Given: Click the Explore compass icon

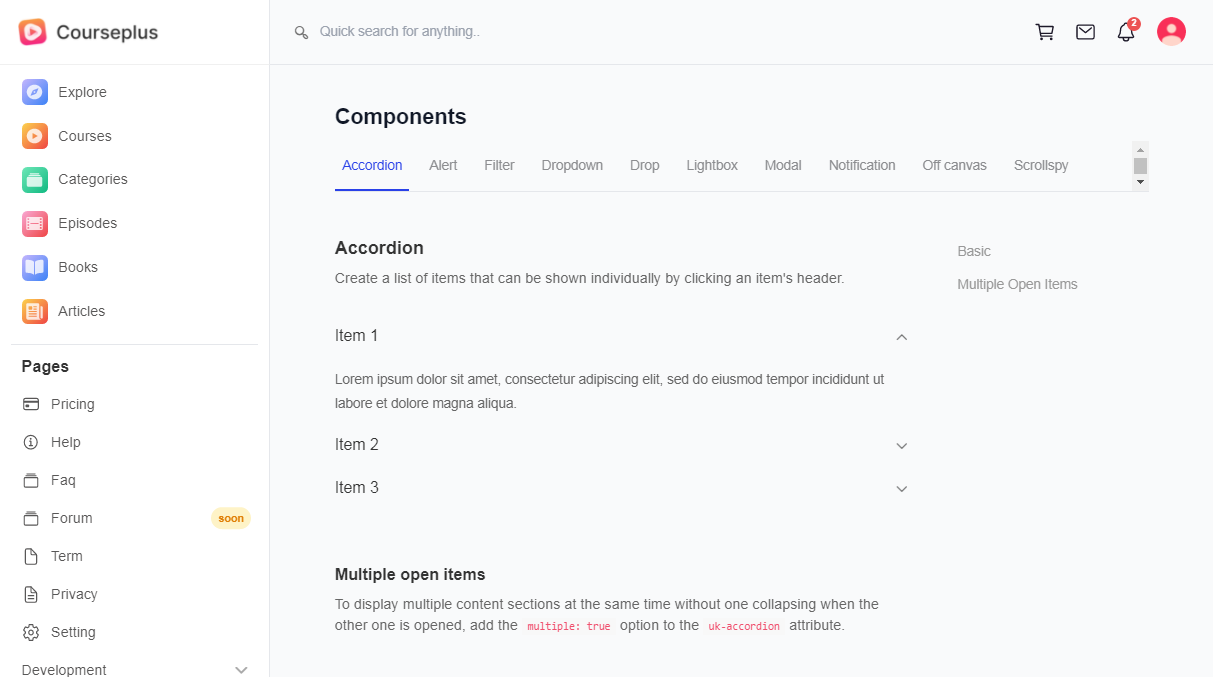Looking at the screenshot, I should click(x=35, y=92).
